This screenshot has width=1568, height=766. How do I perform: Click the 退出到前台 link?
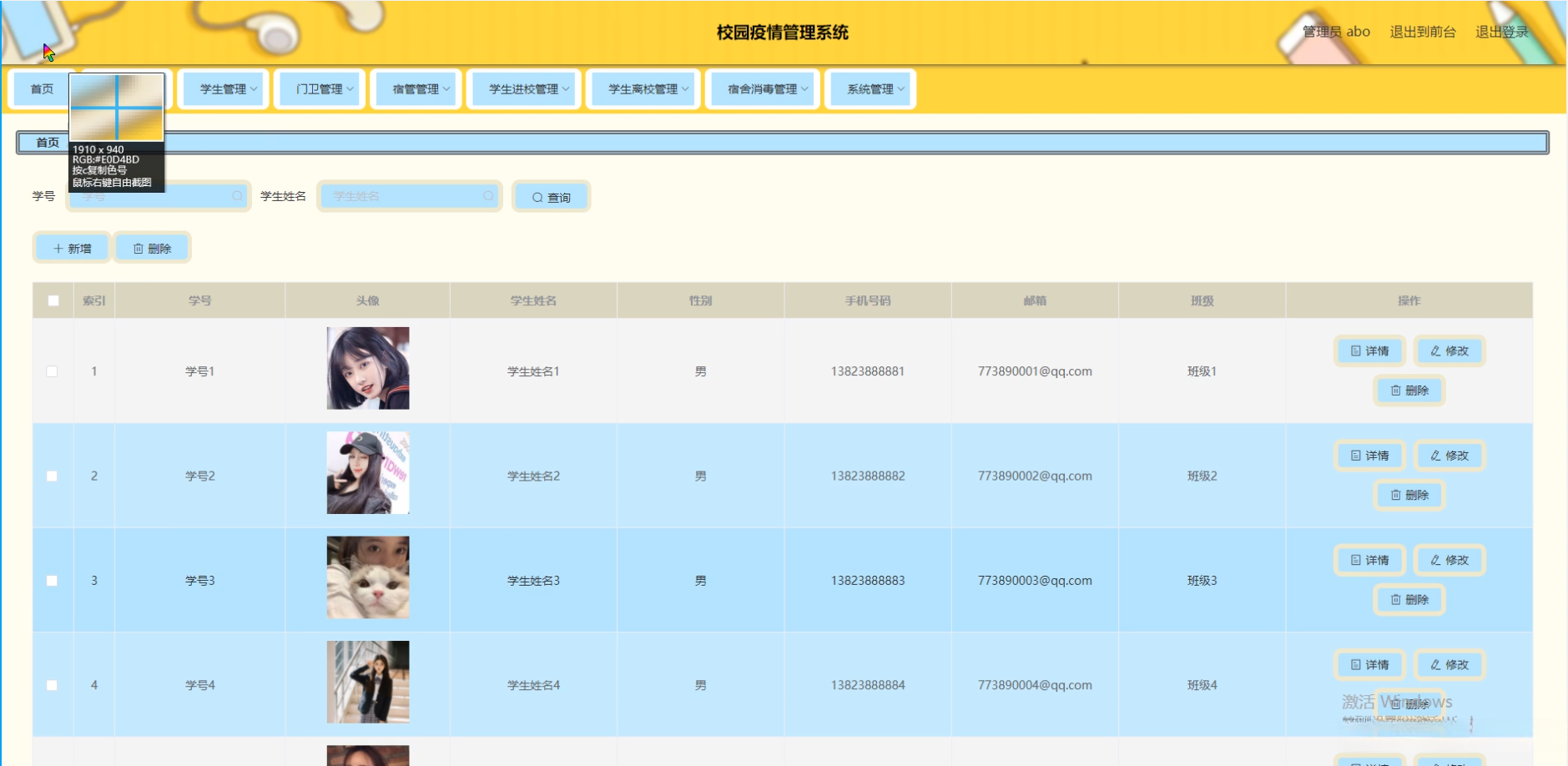tap(1423, 32)
